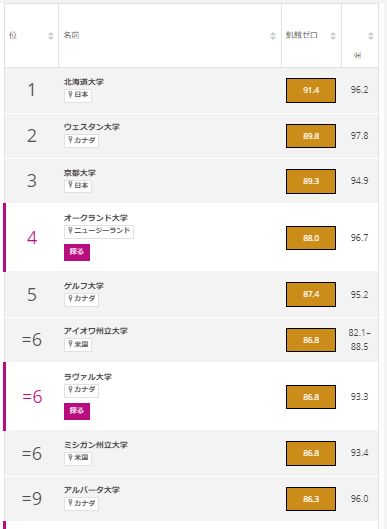Click the 名前 column header
The height and width of the screenshot is (529, 387).
click(71, 35)
